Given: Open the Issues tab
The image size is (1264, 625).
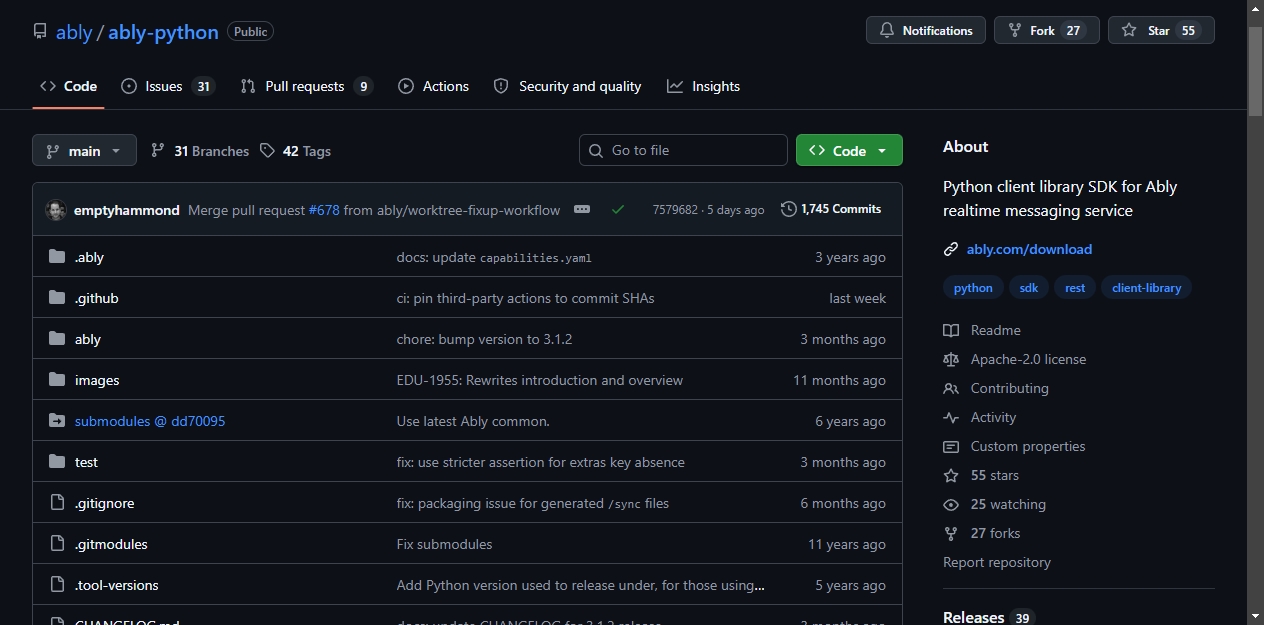Looking at the screenshot, I should 167,86.
